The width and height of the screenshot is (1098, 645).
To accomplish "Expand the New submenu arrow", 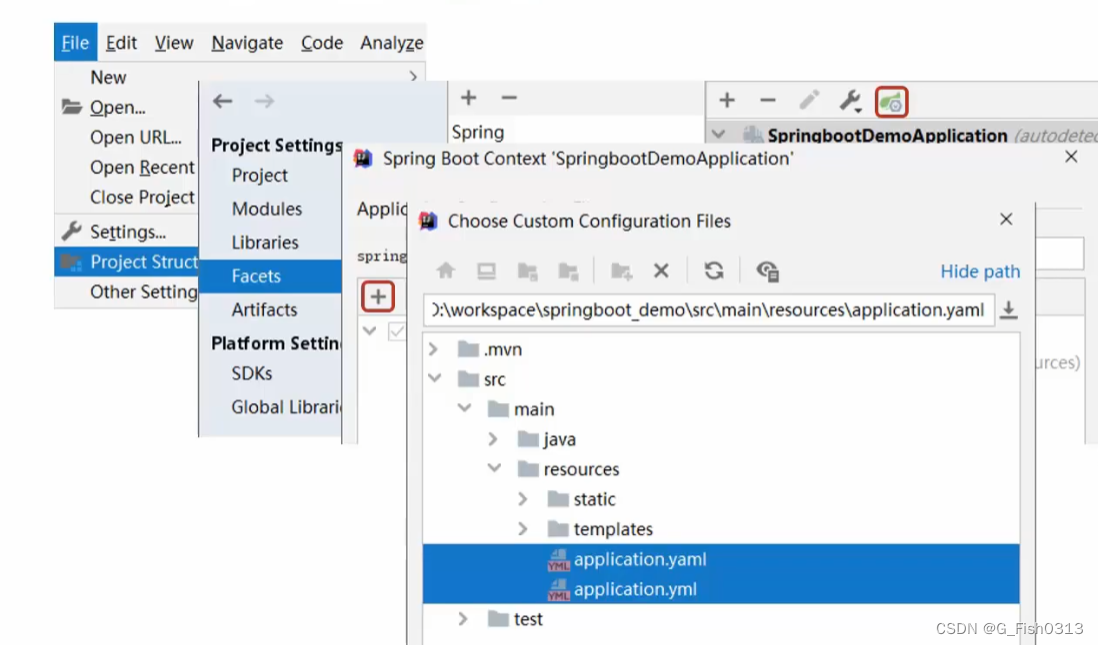I will point(413,76).
